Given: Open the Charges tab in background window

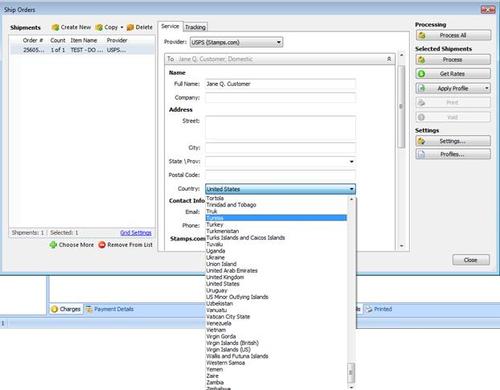Looking at the screenshot, I should coord(66,309).
